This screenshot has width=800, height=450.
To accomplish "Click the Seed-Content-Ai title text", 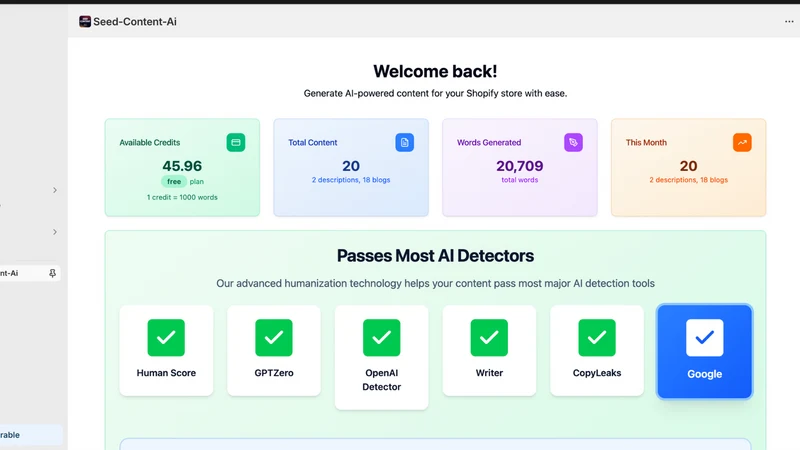I will point(135,21).
